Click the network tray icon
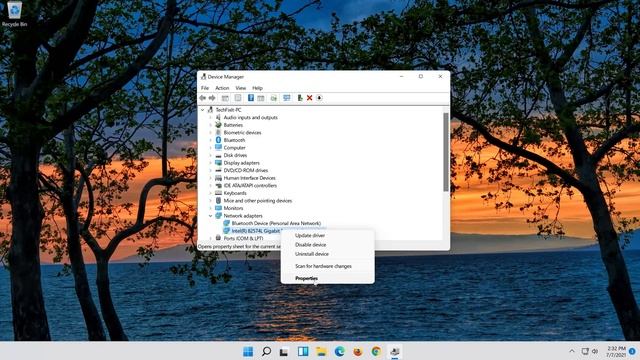Image resolution: width=640 pixels, height=360 pixels. (x=585, y=351)
